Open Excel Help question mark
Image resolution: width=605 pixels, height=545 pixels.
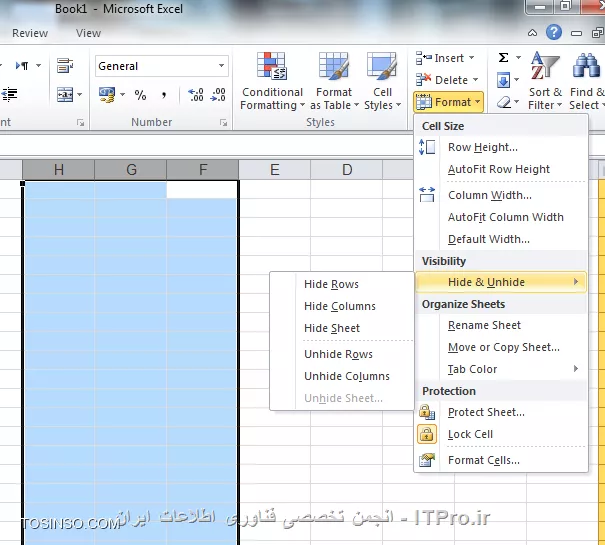pos(554,32)
